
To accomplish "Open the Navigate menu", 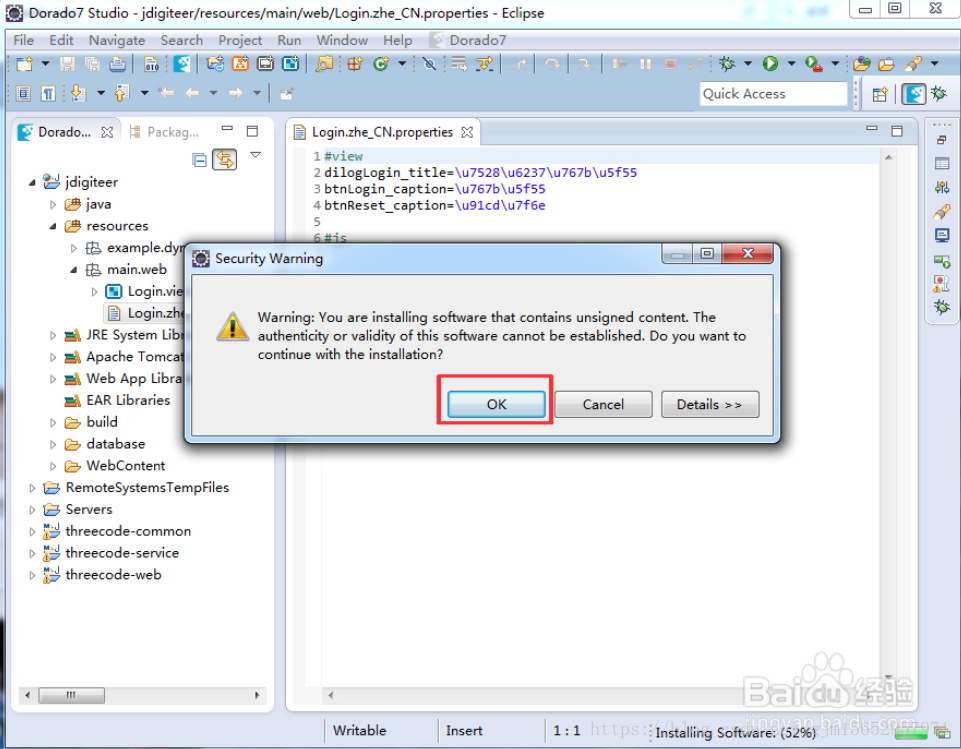I will pyautogui.click(x=116, y=40).
